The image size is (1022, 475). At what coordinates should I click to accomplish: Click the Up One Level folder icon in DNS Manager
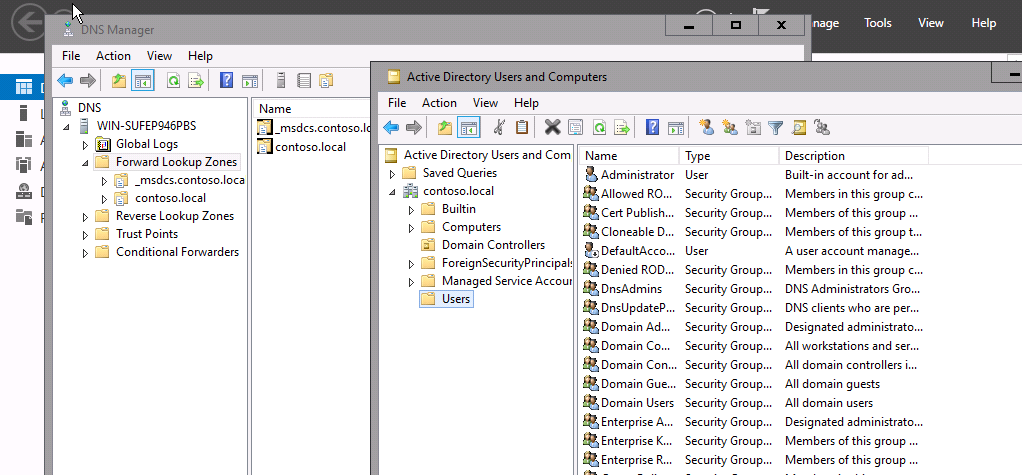point(119,81)
